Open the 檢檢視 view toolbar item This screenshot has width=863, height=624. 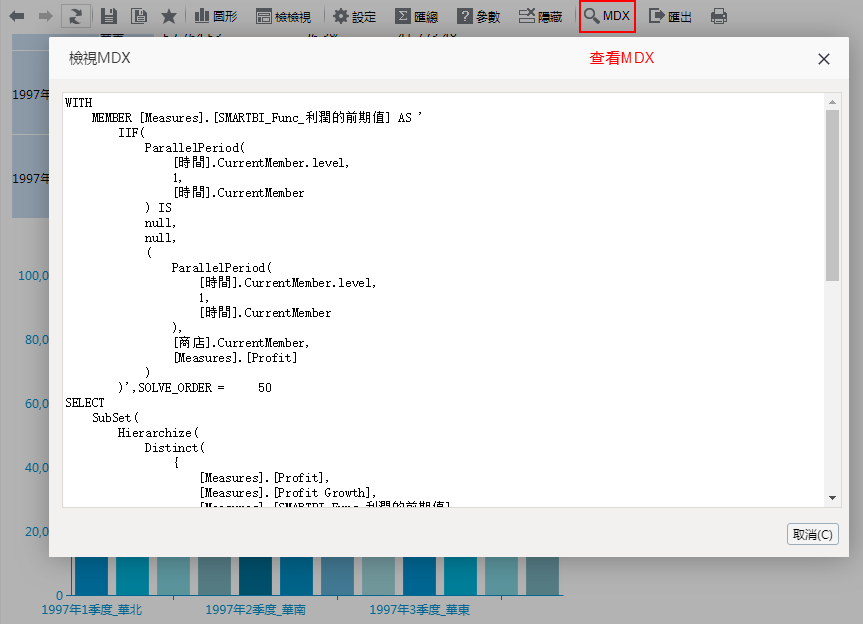pyautogui.click(x=283, y=16)
